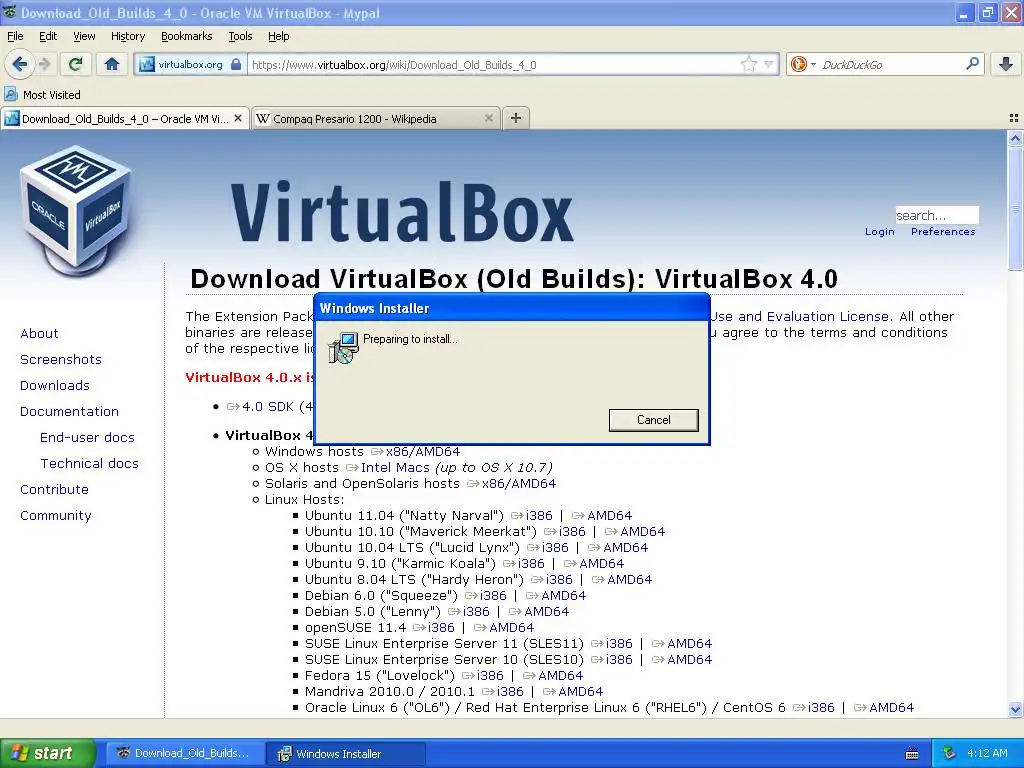Cancel the Windows Installer dialog

(653, 420)
